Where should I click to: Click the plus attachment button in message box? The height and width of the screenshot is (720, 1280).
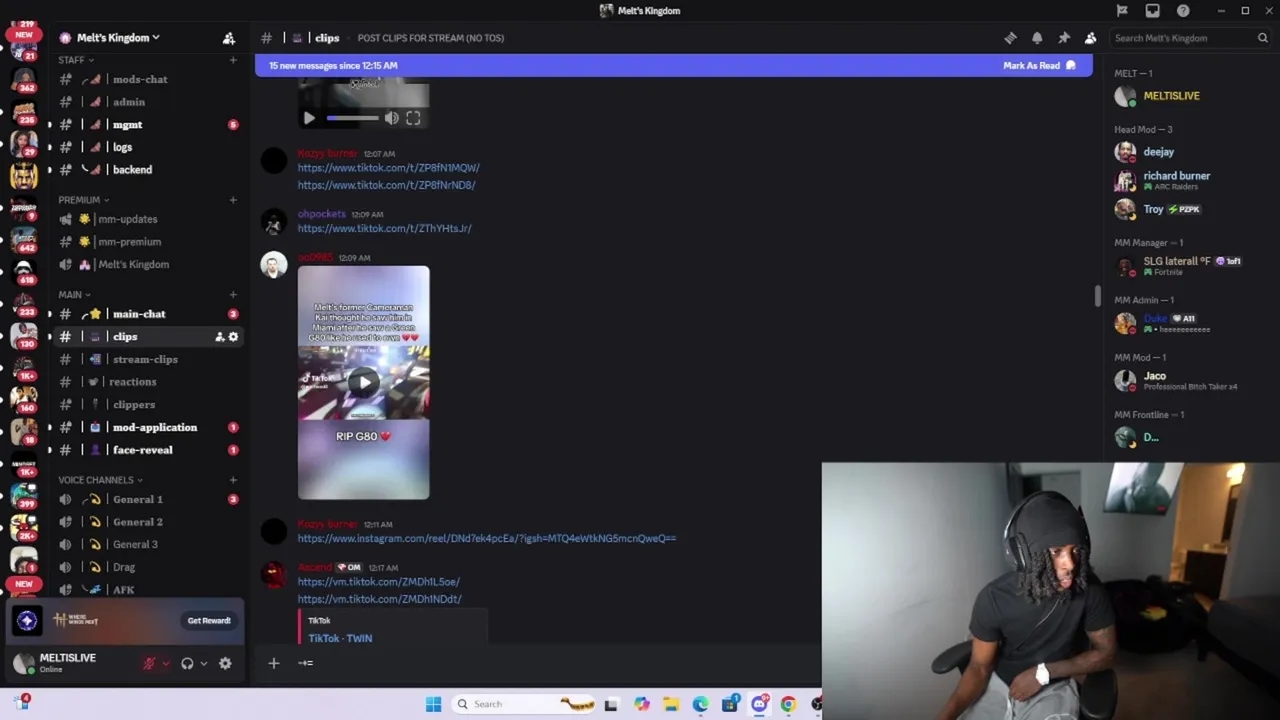[273, 663]
